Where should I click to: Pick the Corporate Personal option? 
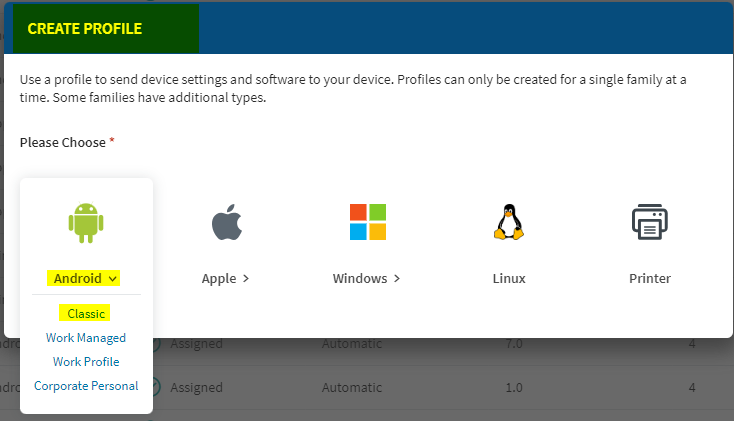click(x=86, y=386)
